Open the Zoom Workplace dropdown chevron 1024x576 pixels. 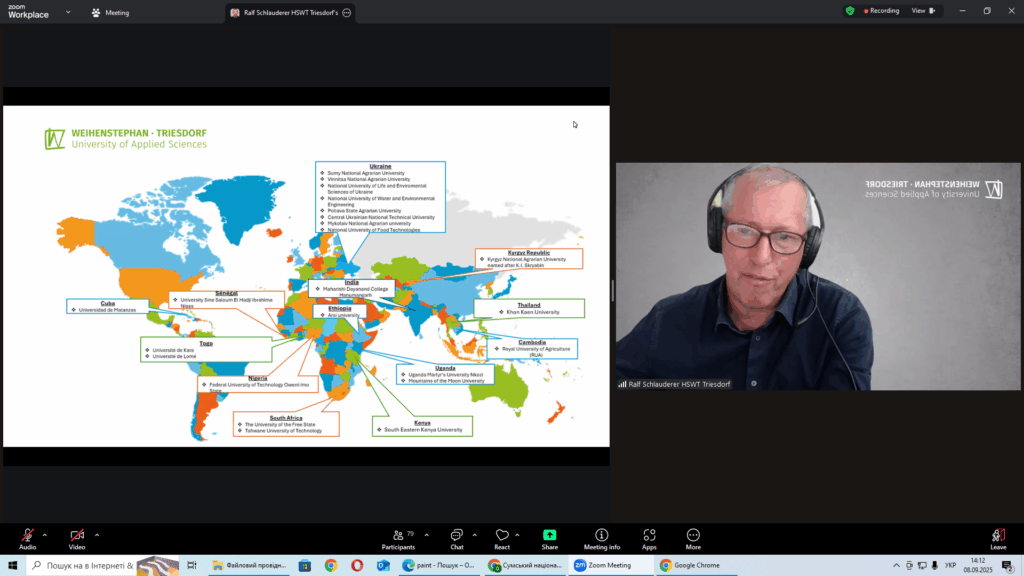pos(68,13)
